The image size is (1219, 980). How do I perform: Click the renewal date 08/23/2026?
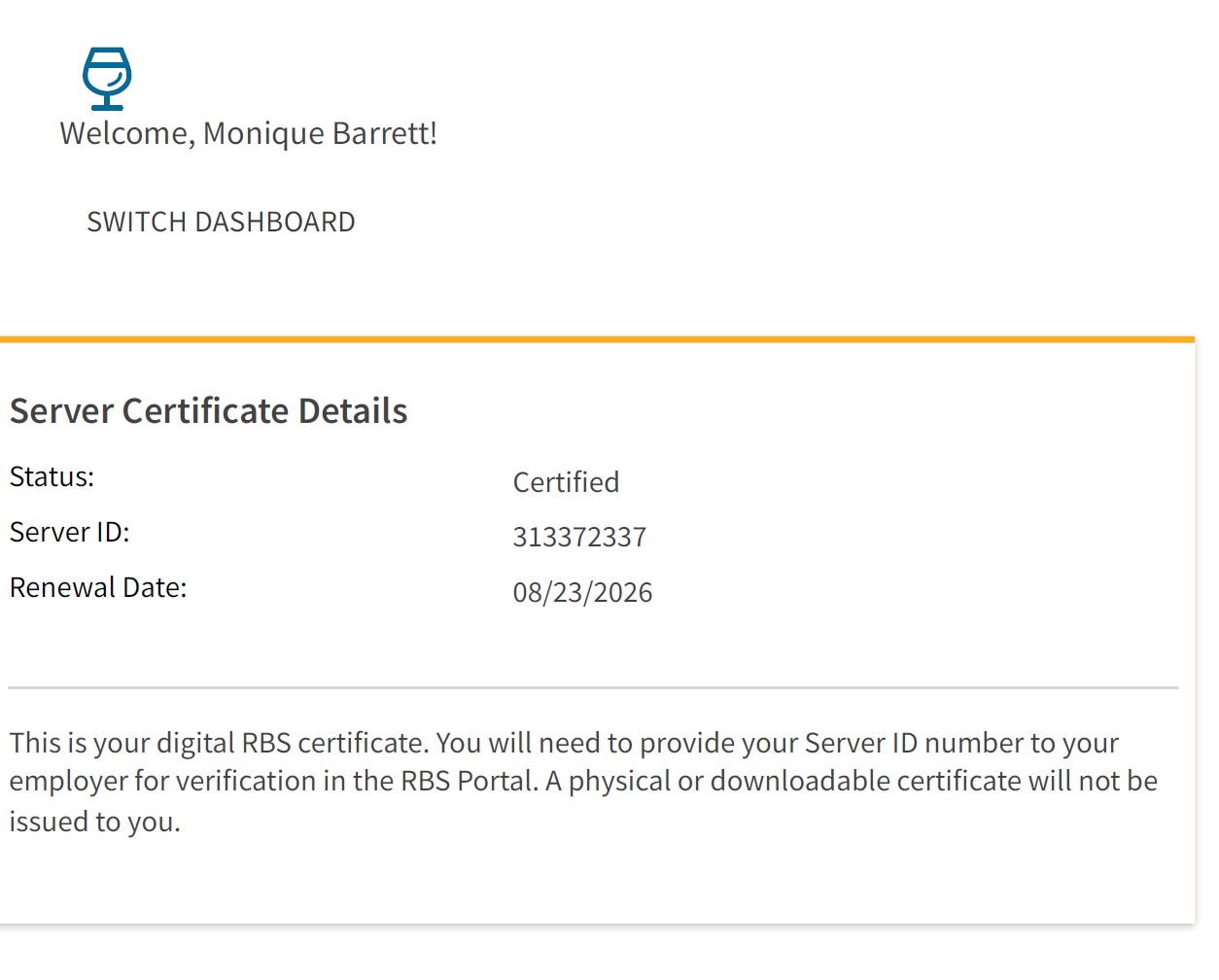click(x=582, y=593)
